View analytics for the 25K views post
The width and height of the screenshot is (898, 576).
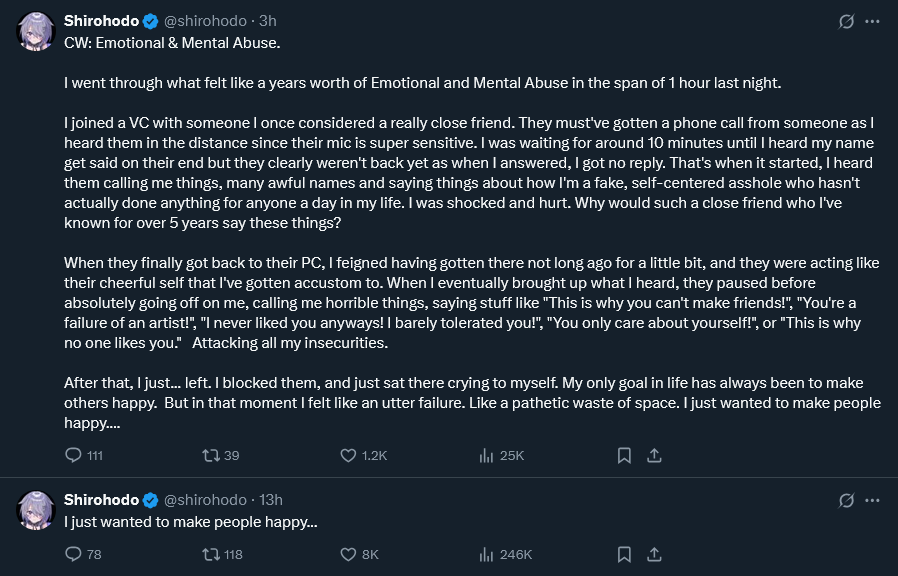pyautogui.click(x=488, y=455)
